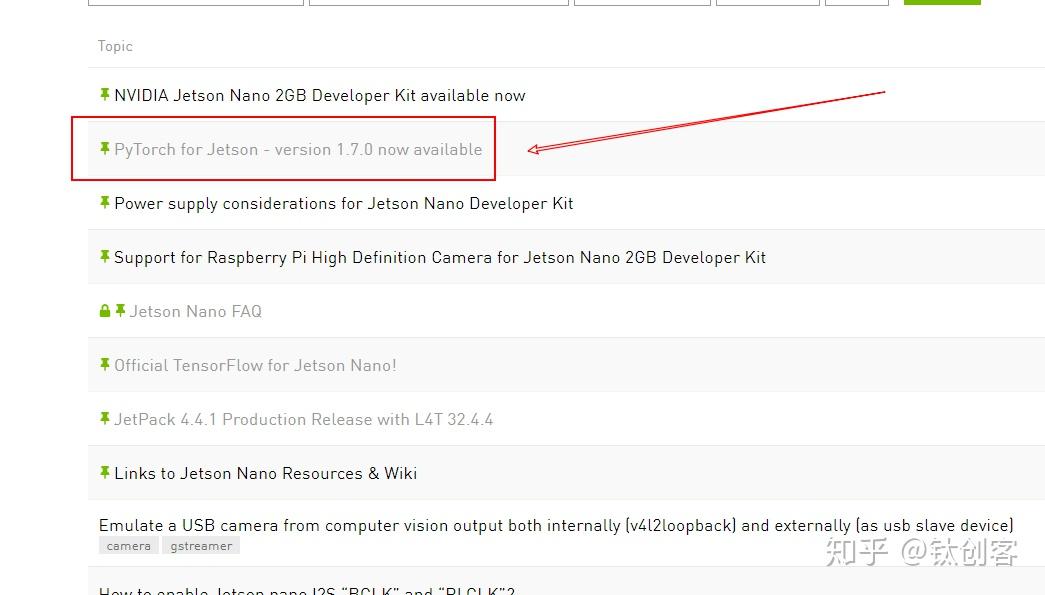Click the pin beside Official TensorFlow for Jetson Nano
The height and width of the screenshot is (595, 1045).
(105, 365)
